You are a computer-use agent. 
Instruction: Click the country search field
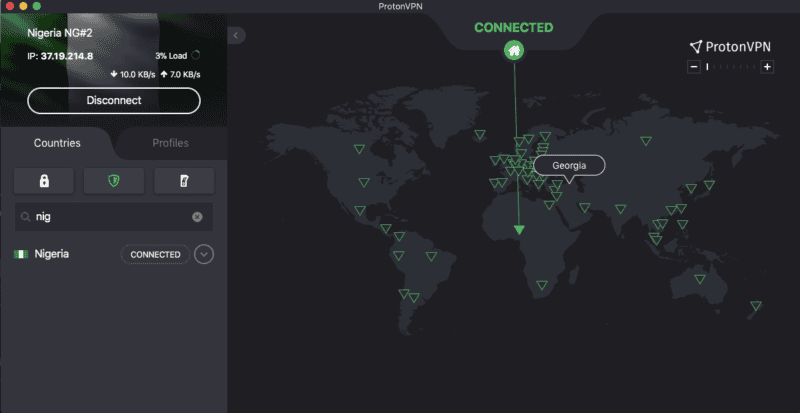click(114, 217)
